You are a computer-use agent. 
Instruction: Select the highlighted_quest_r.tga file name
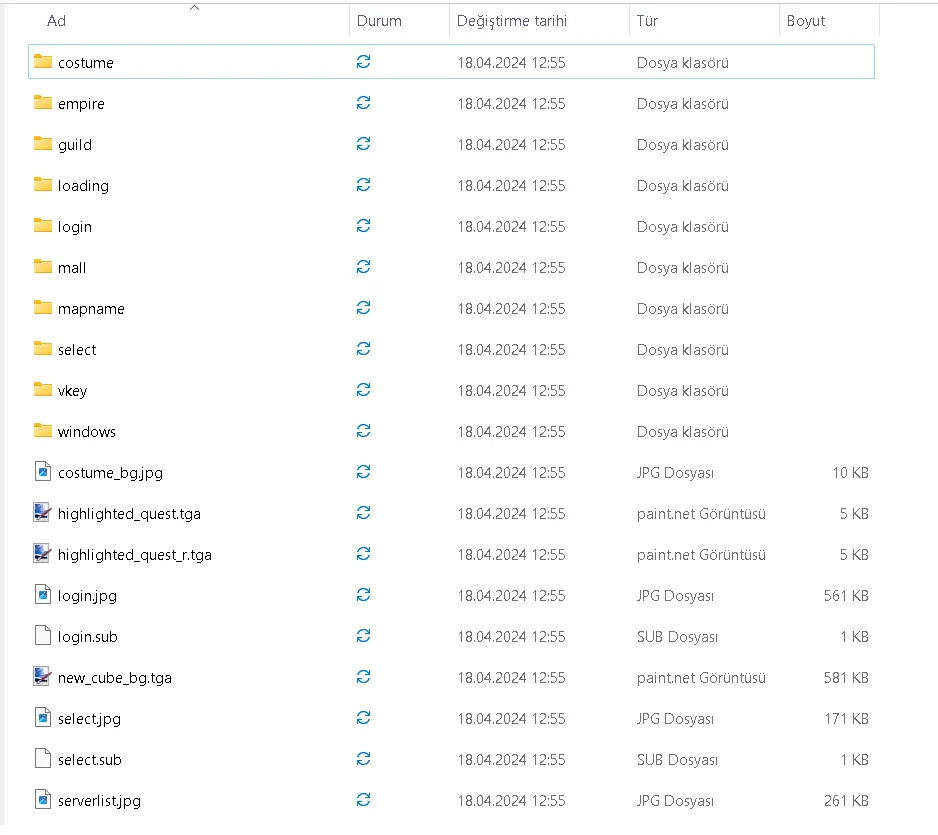(x=135, y=555)
